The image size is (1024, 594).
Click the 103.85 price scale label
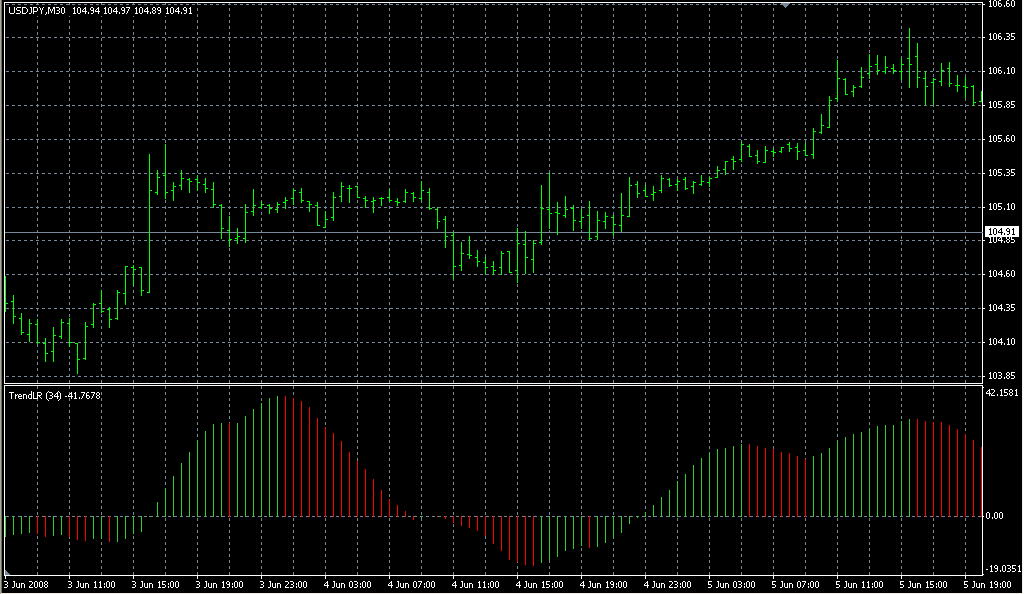(x=1001, y=376)
